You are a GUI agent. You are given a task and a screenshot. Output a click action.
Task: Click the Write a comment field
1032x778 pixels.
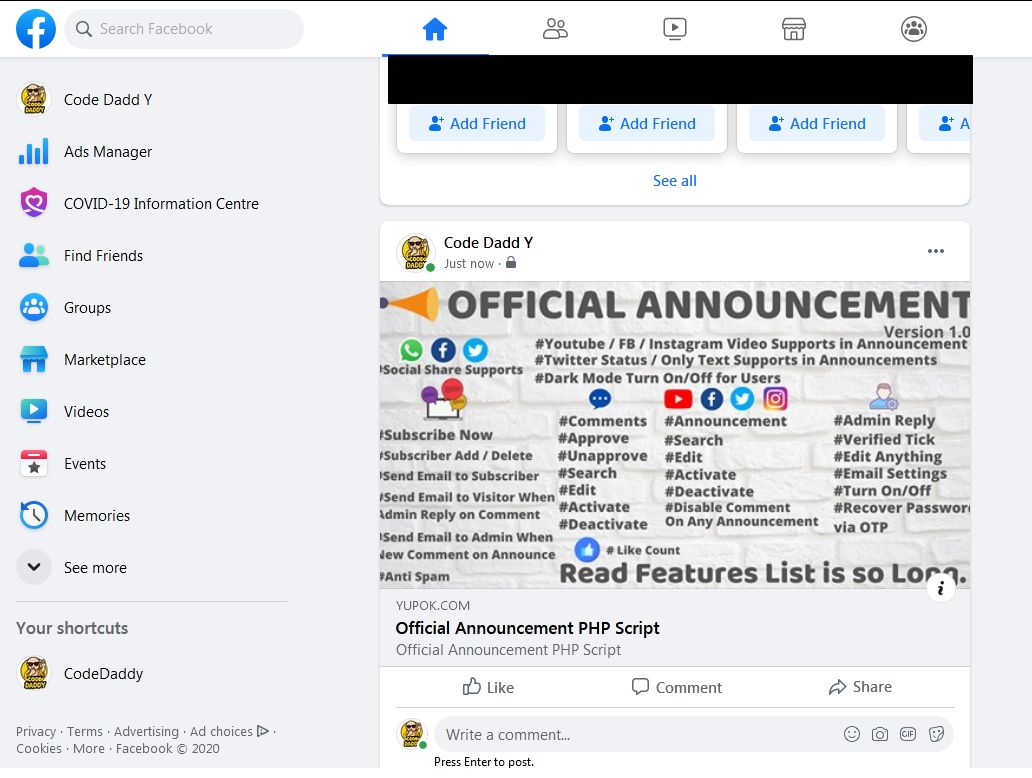694,735
